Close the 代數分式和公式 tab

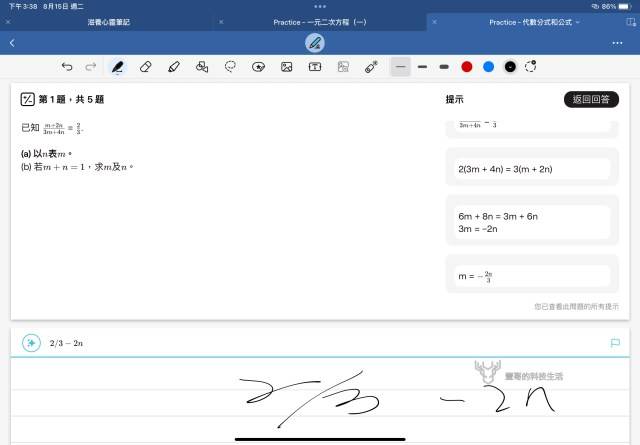tap(434, 22)
